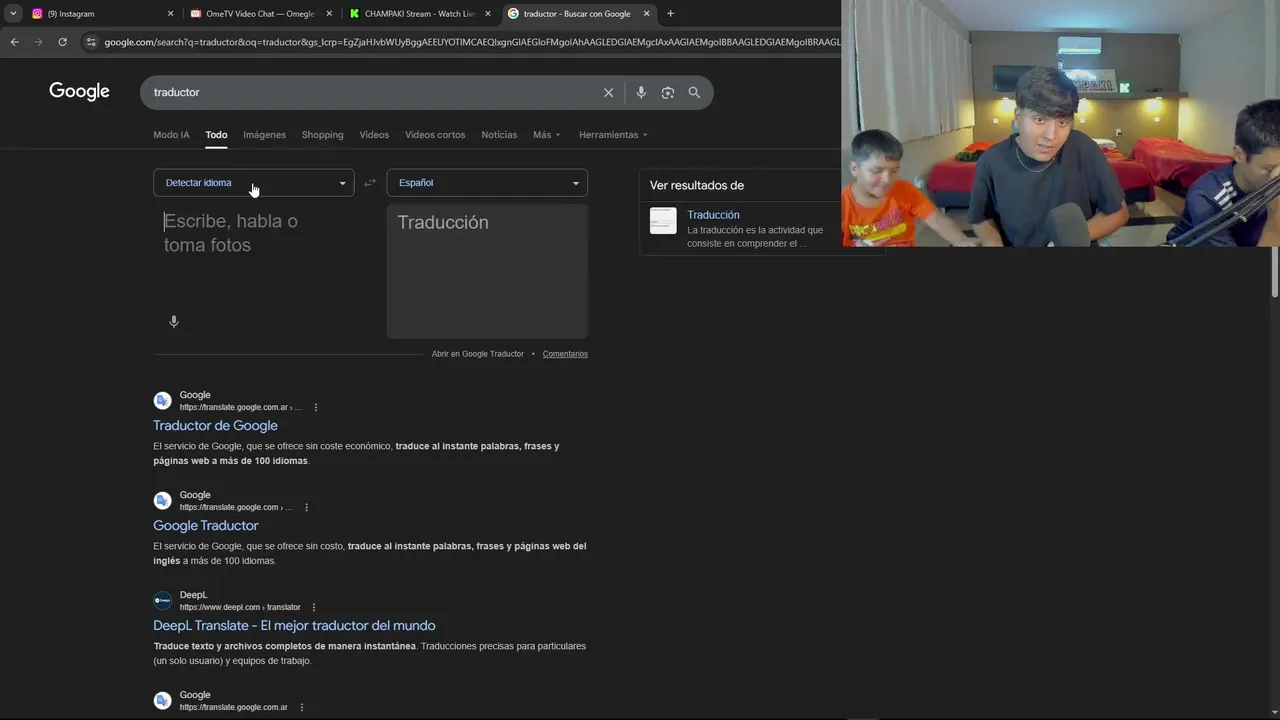Switch to CHAMPAKI Stream tab
The image size is (1280, 720).
418,14
